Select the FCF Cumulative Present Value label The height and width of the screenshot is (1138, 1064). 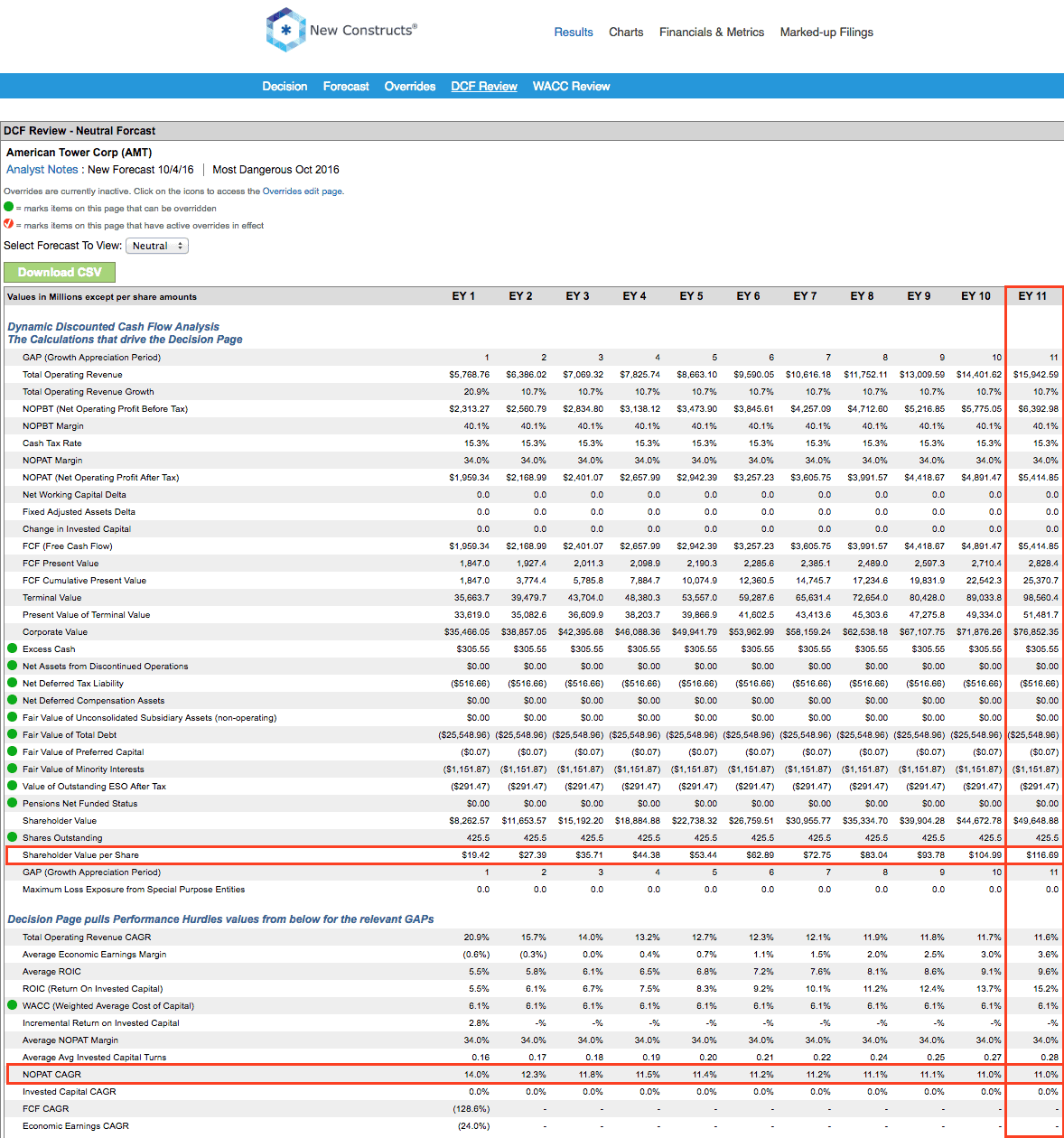[84, 581]
